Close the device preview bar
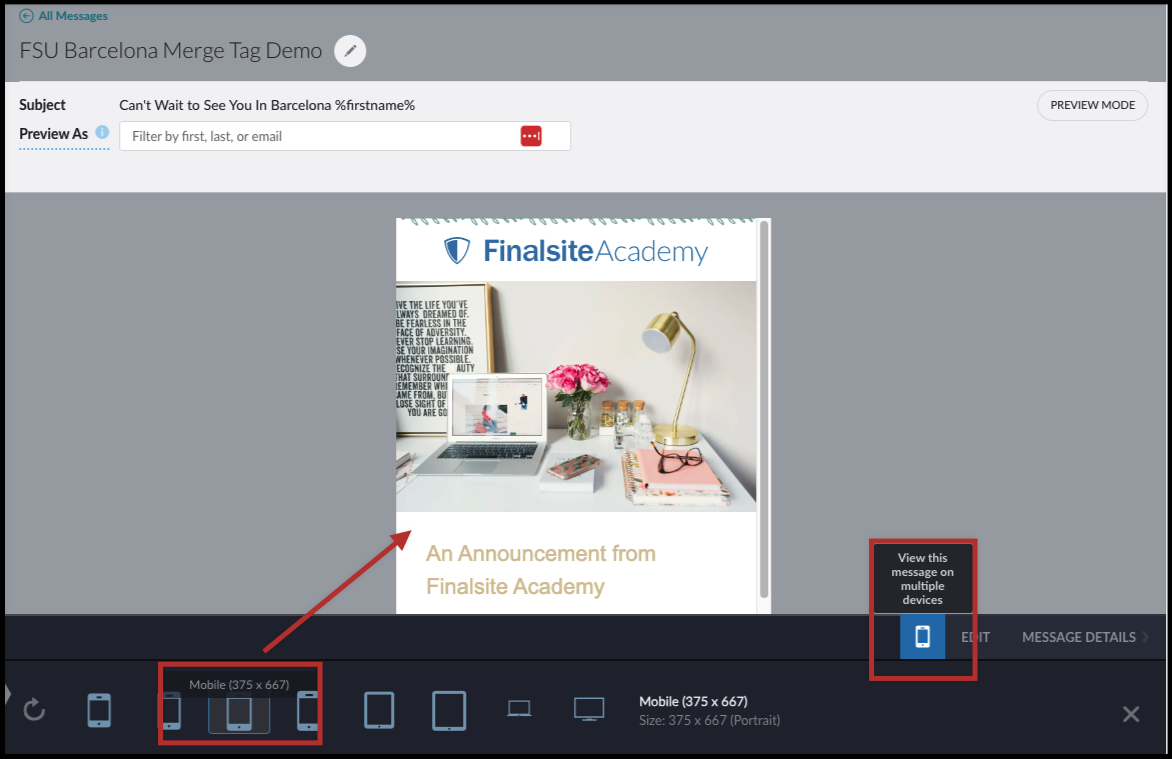Image resolution: width=1172 pixels, height=759 pixels. tap(1131, 714)
